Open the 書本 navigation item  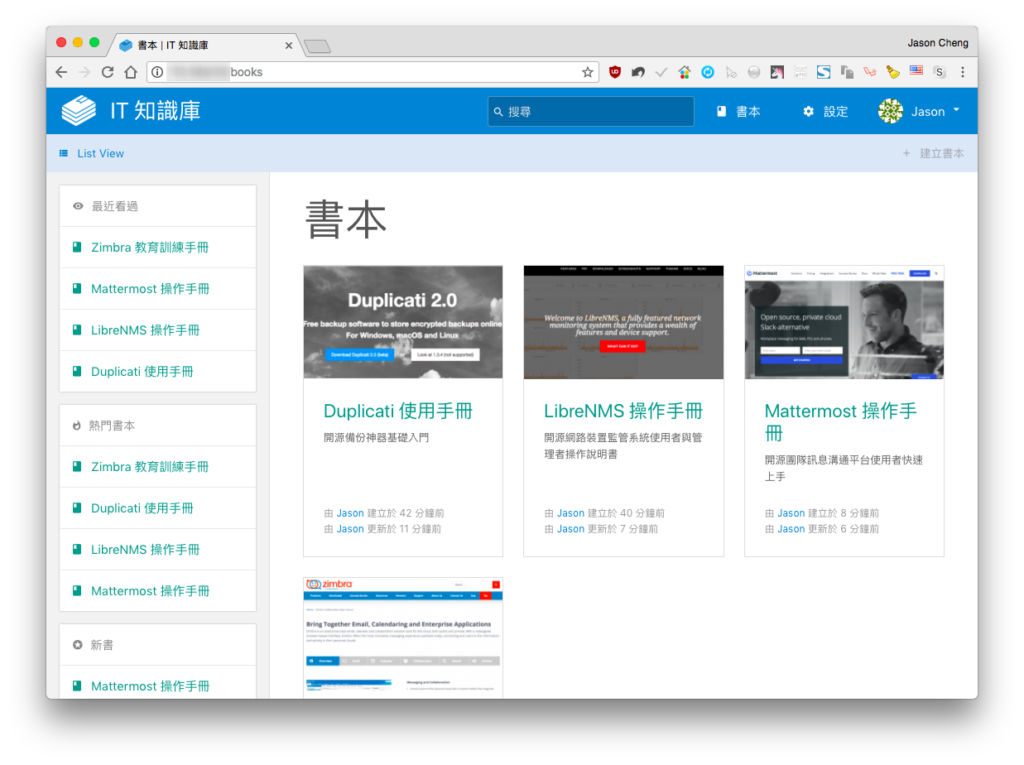[739, 112]
